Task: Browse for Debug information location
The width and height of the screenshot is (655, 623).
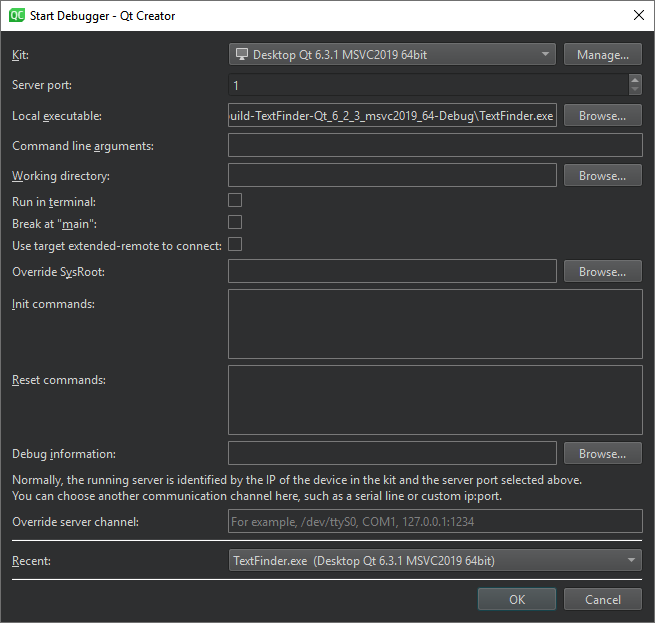Action: point(602,454)
